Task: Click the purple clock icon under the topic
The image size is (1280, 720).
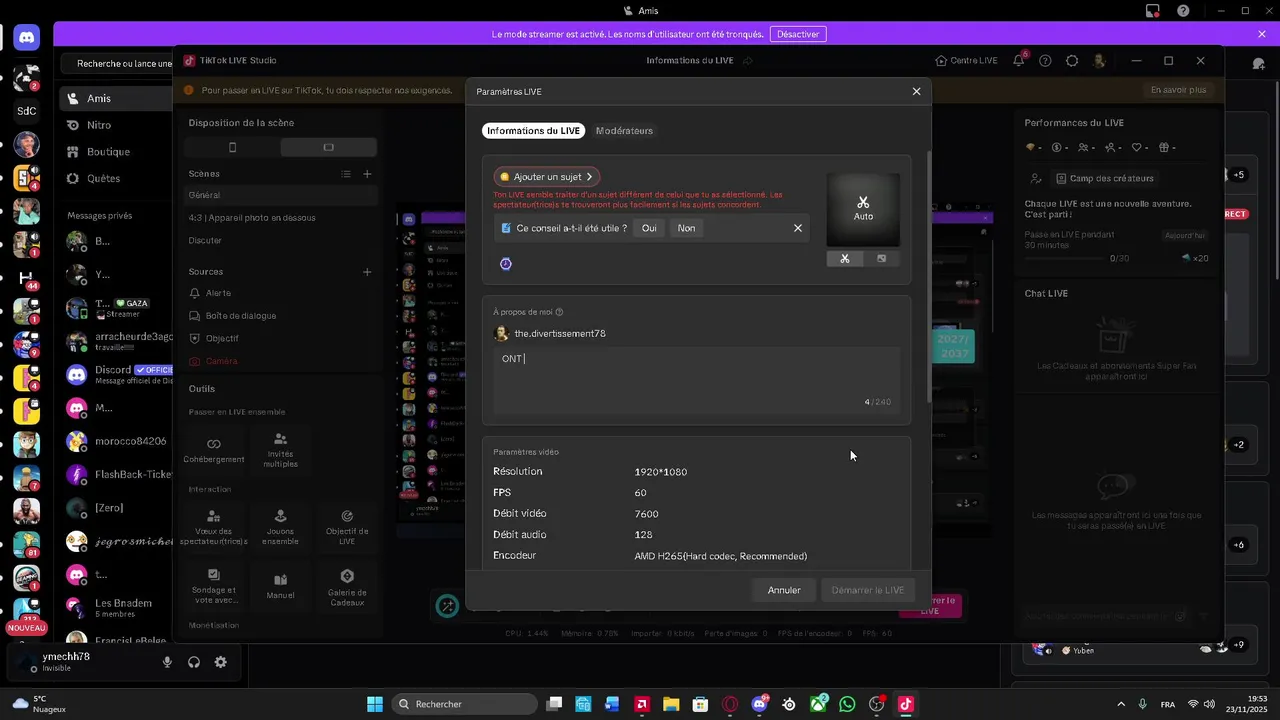Action: click(x=506, y=264)
